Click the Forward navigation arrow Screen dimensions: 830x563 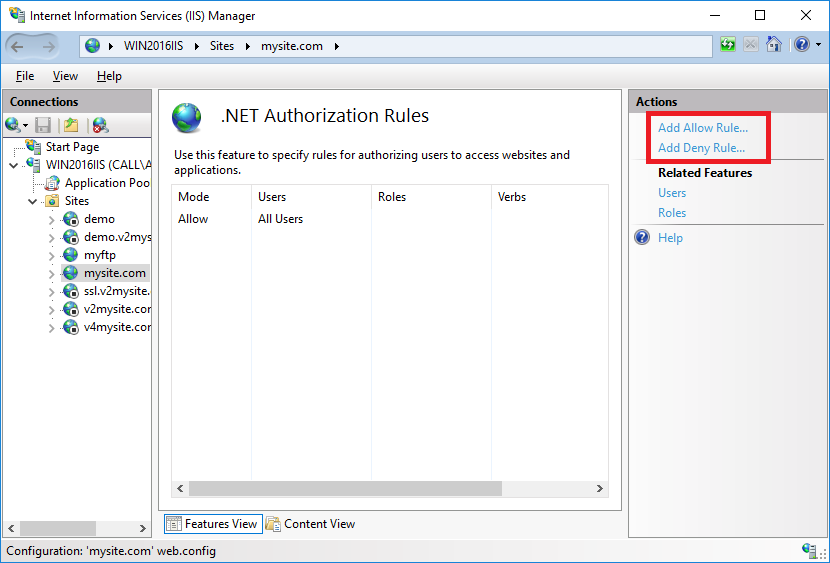[49, 47]
